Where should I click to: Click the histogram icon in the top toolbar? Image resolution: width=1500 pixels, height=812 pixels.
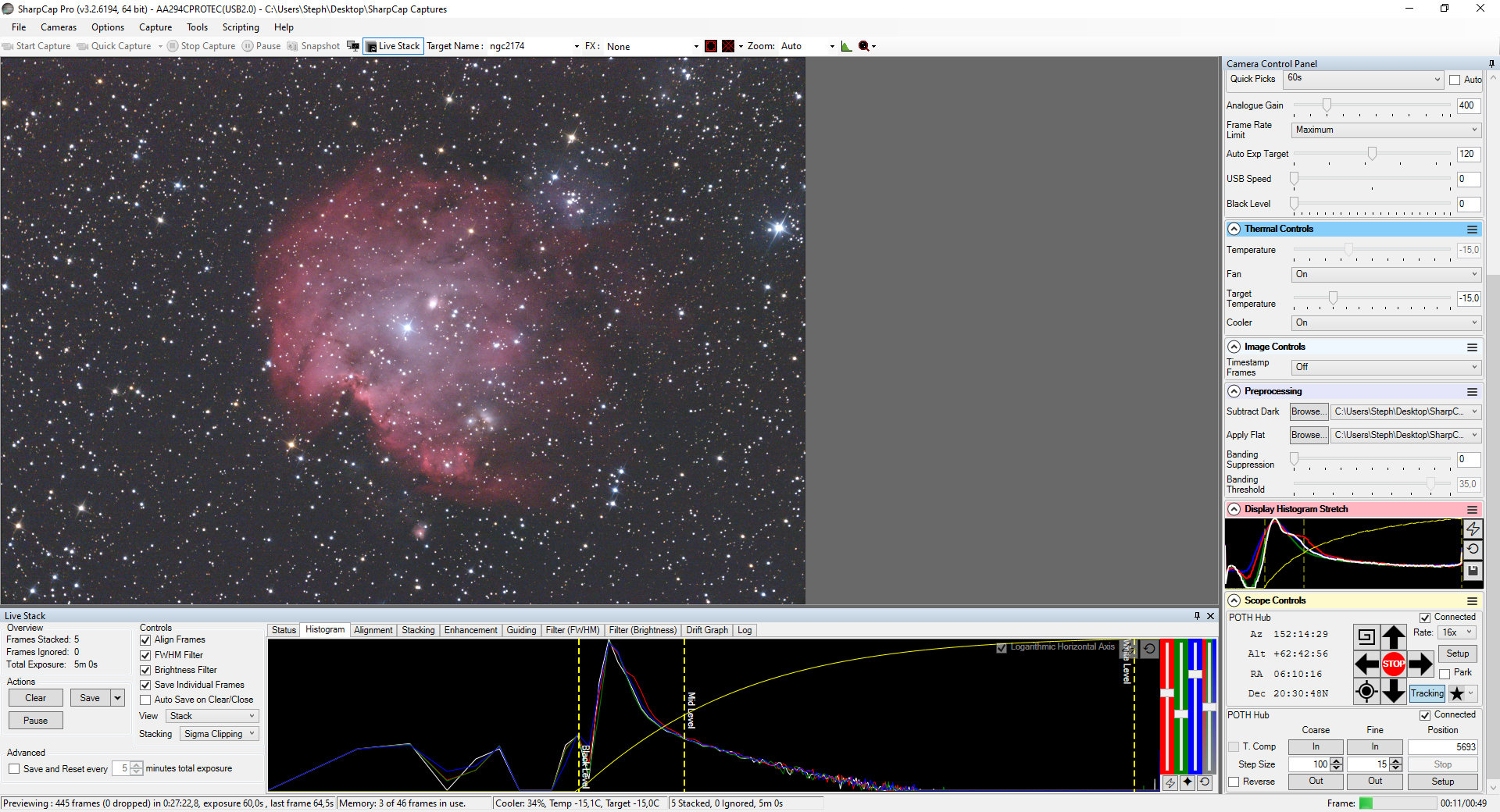coord(846,46)
